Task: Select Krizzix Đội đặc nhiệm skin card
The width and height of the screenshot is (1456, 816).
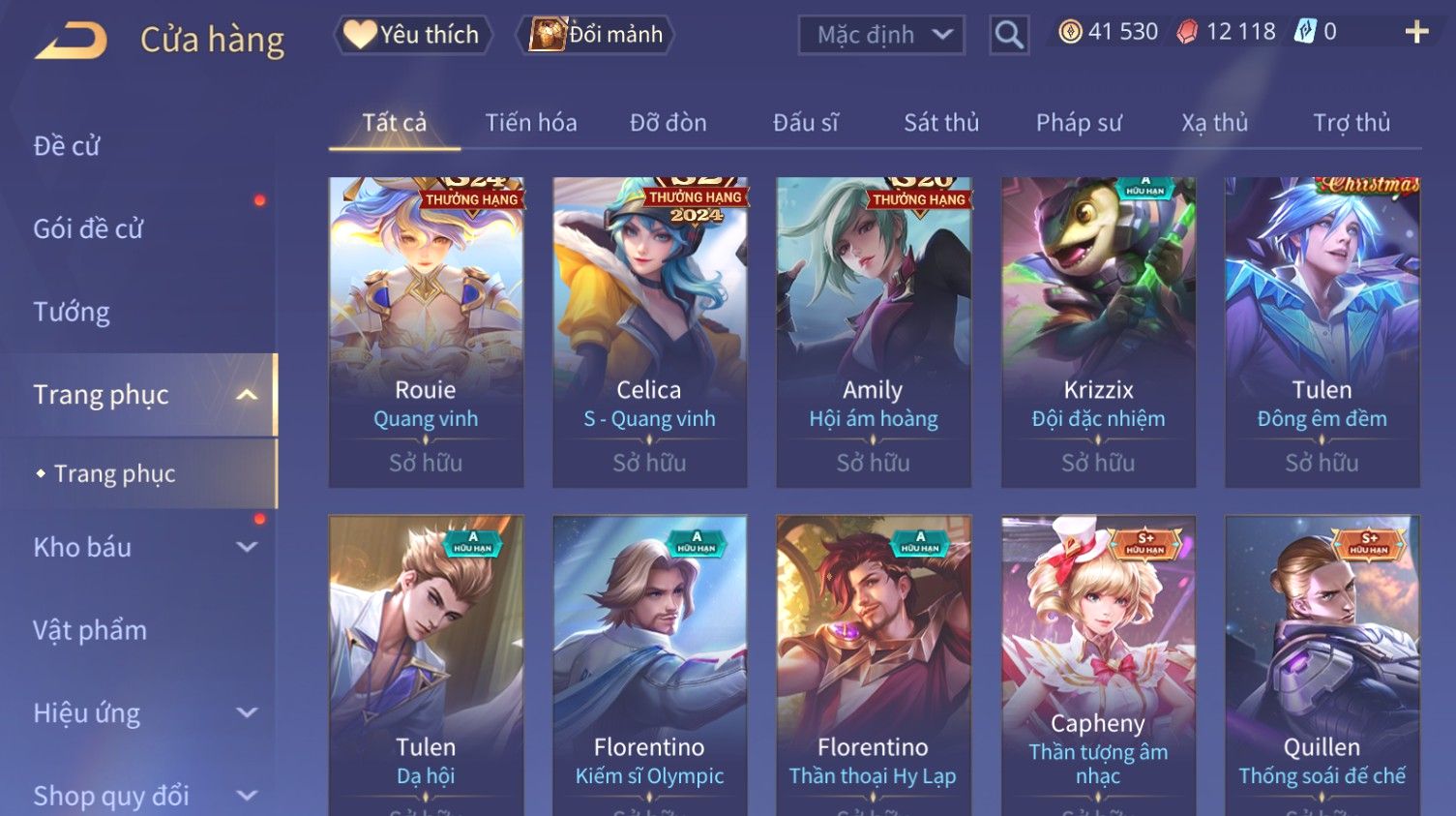Action: coord(1098,332)
